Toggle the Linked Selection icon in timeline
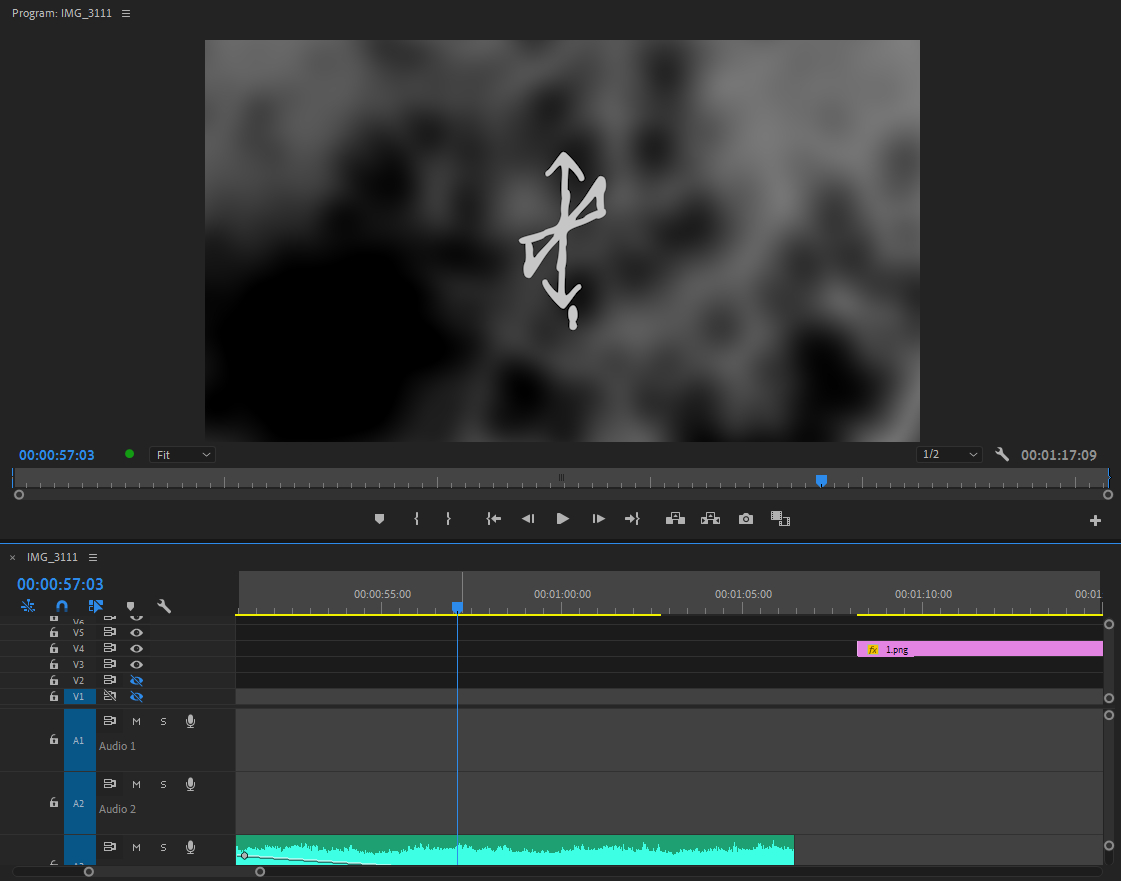 [x=96, y=606]
